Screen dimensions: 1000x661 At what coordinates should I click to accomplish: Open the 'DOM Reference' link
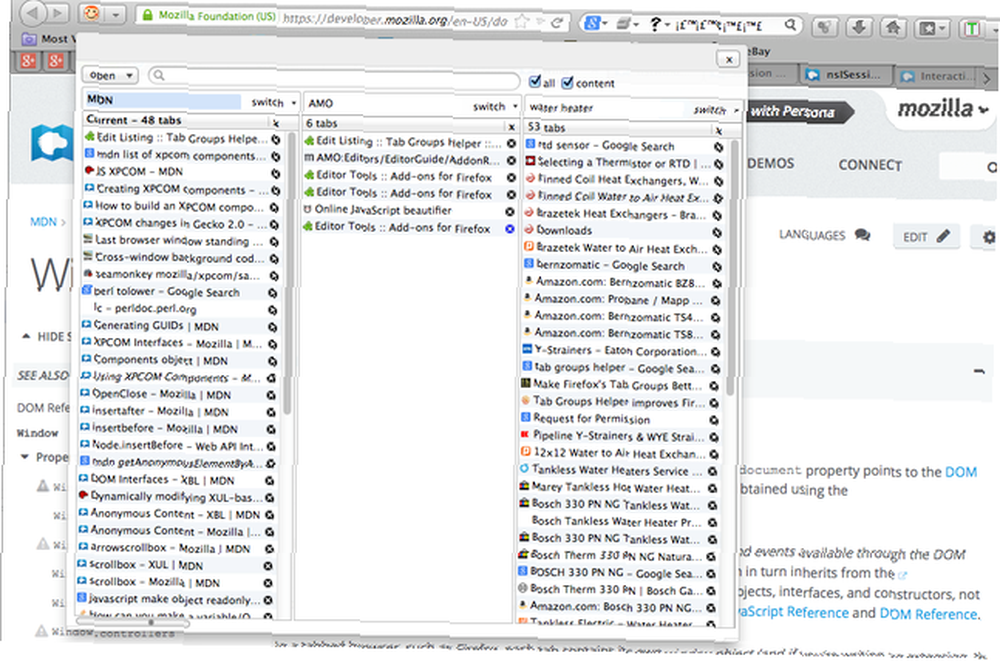pos(928,614)
